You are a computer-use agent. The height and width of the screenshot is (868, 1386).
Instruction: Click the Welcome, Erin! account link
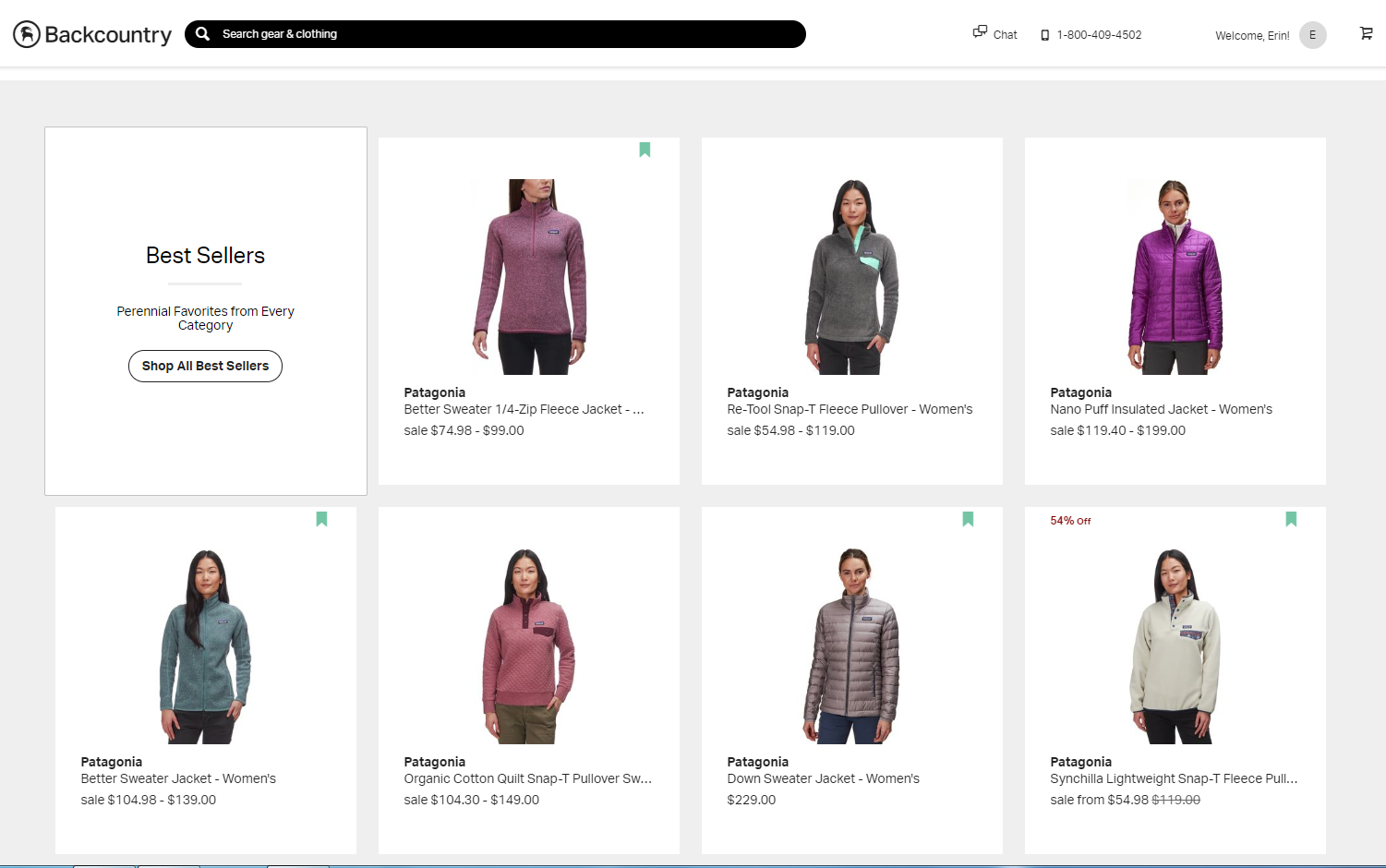pos(1252,36)
